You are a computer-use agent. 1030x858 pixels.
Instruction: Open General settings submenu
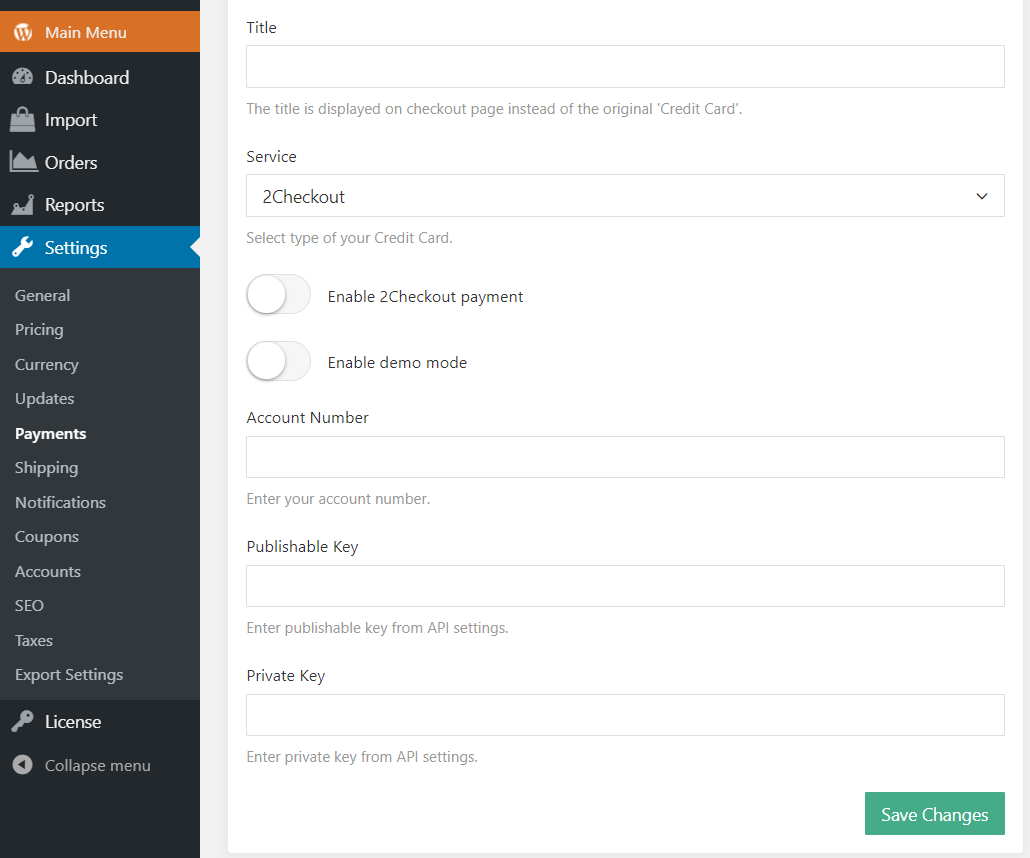42,296
